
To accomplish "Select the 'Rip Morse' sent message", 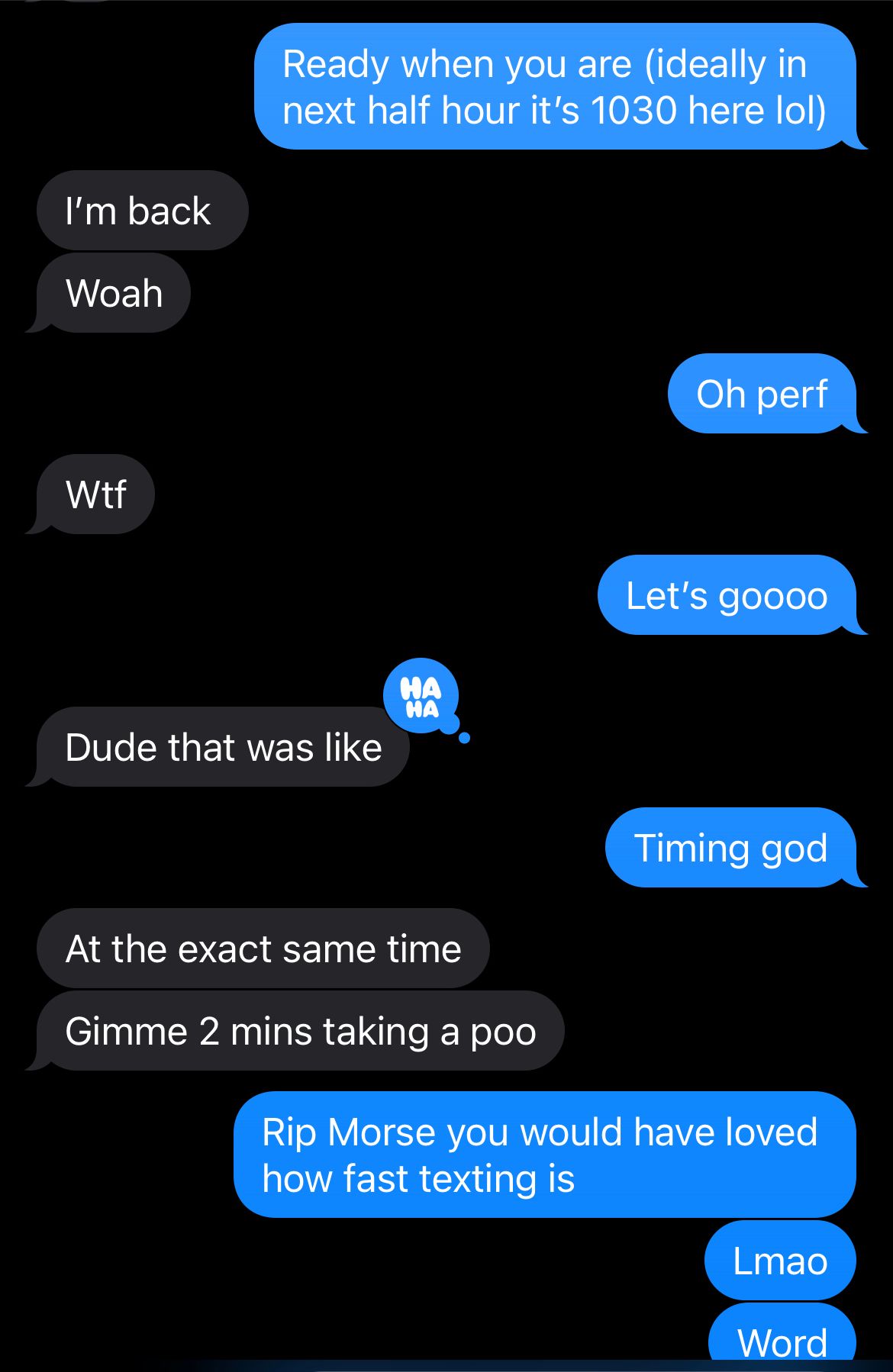I will click(545, 1155).
